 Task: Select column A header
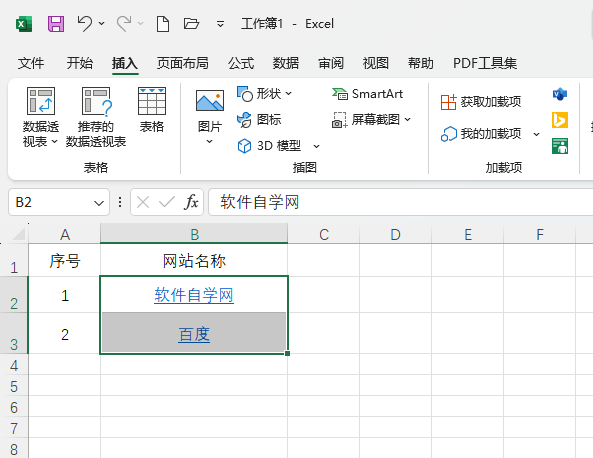pyautogui.click(x=65, y=234)
